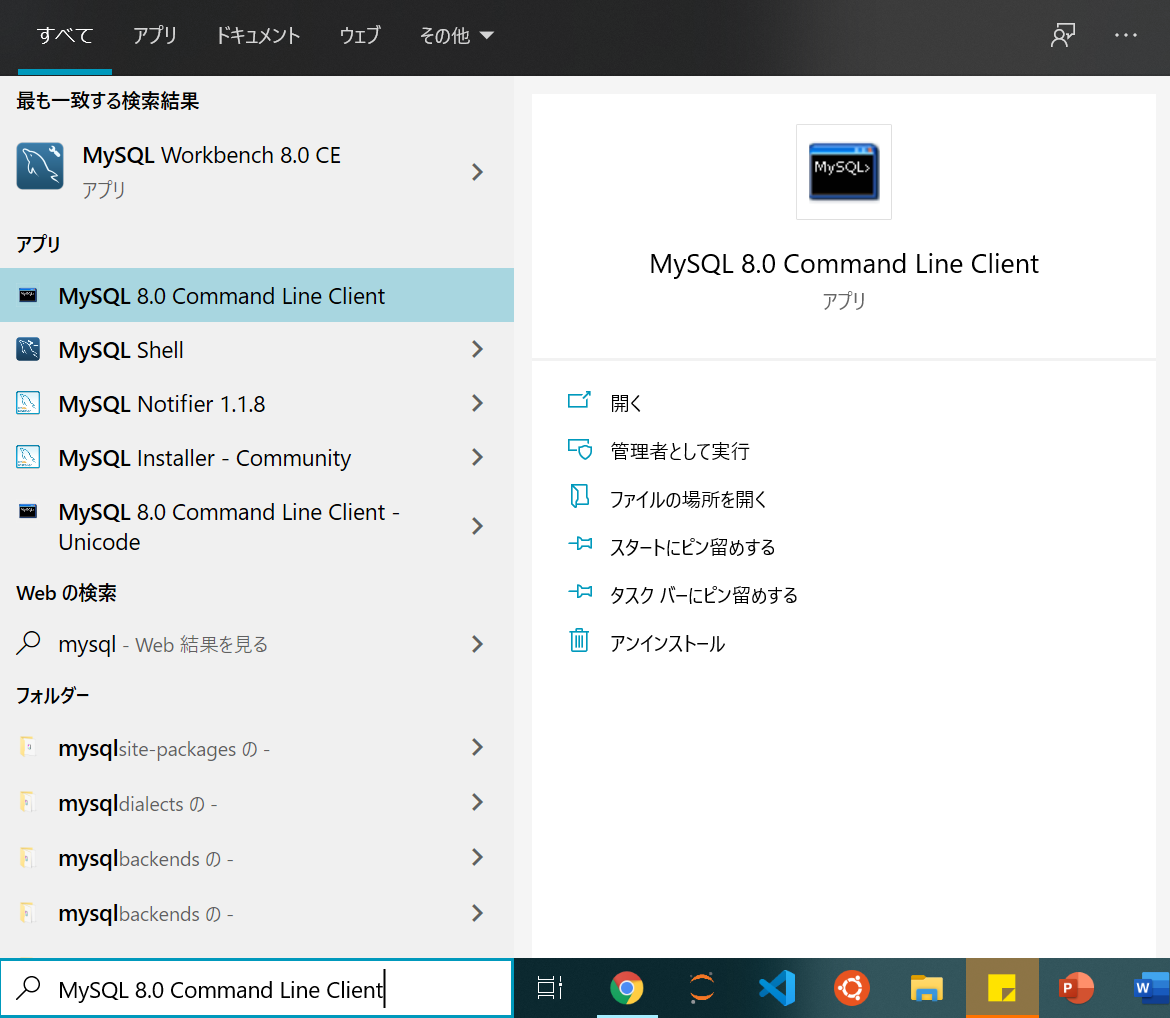Click the mysql site-packages folder icon

pyautogui.click(x=28, y=746)
